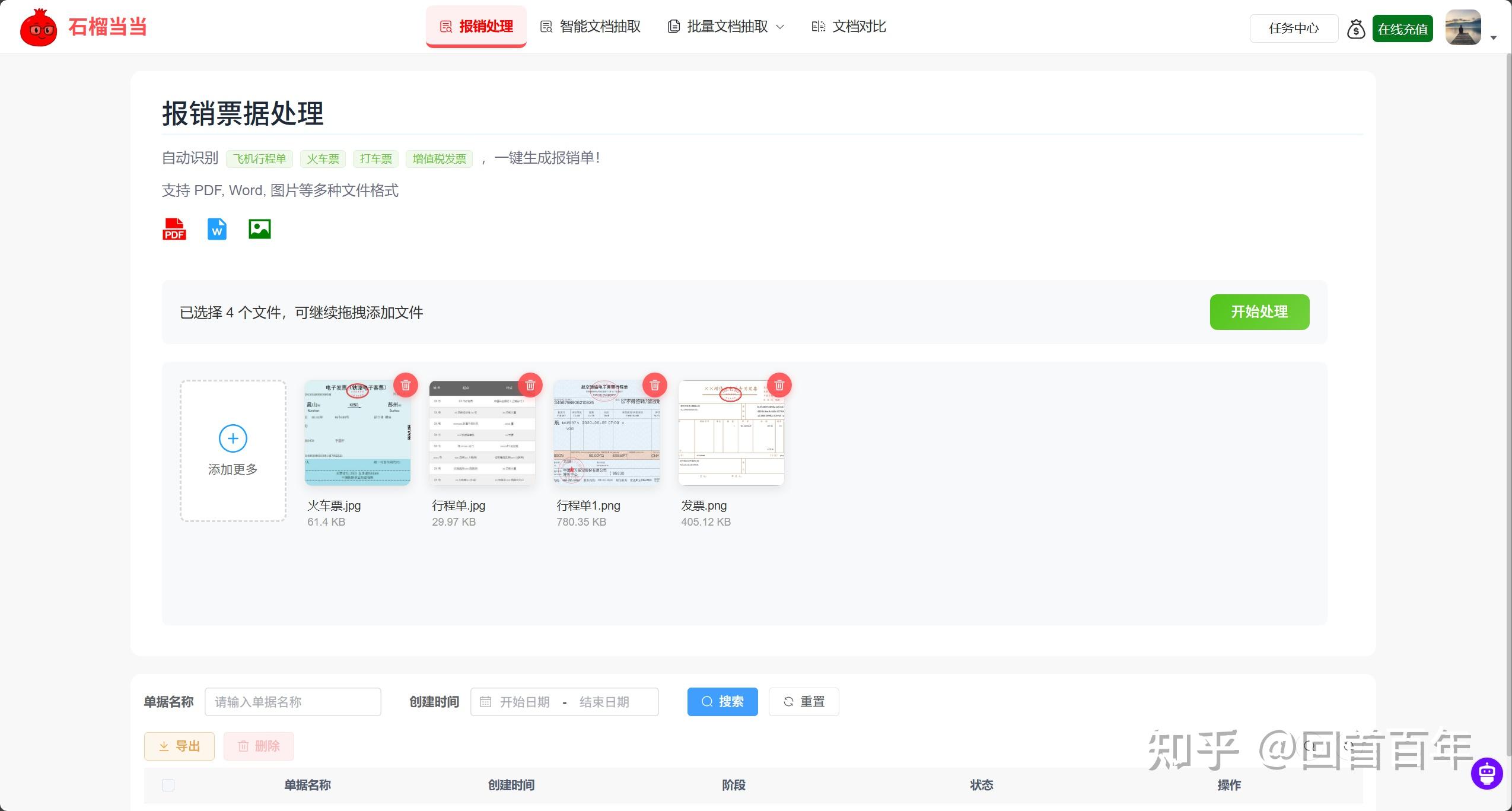Toggle the select-all checkbox in table header
The width and height of the screenshot is (1512, 811).
168,784
